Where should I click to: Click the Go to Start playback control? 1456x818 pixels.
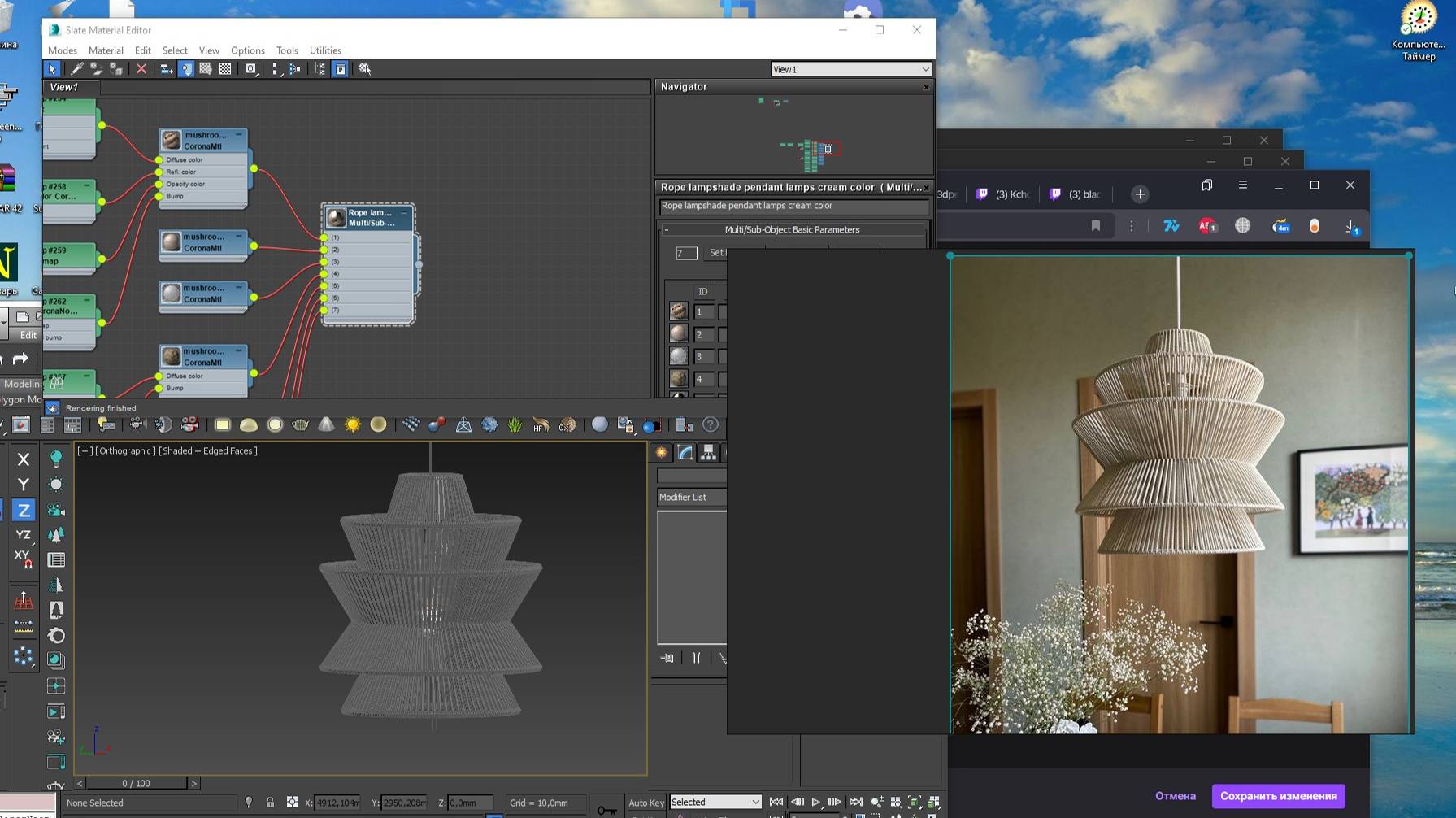(776, 802)
